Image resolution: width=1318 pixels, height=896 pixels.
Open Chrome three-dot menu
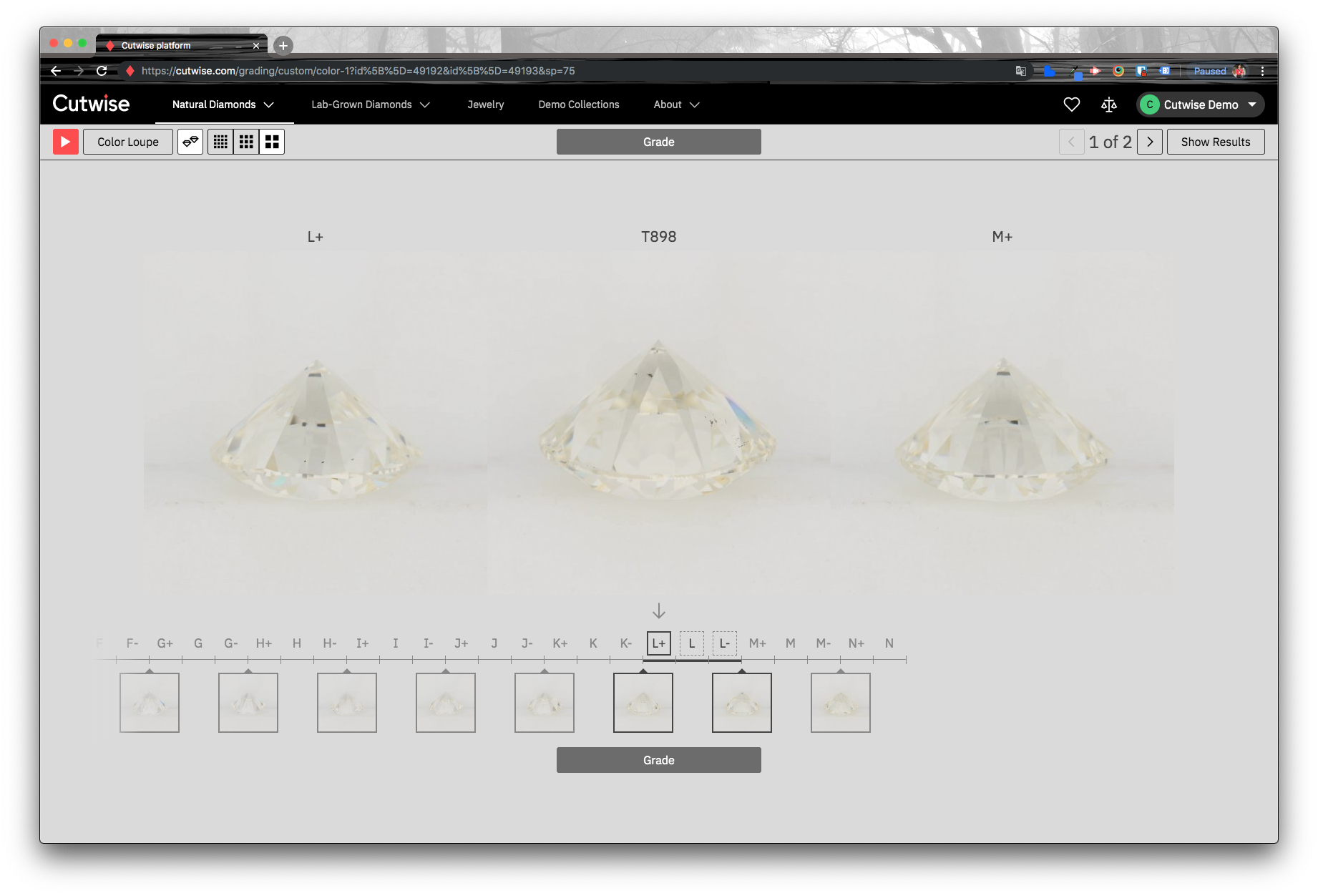[1262, 71]
